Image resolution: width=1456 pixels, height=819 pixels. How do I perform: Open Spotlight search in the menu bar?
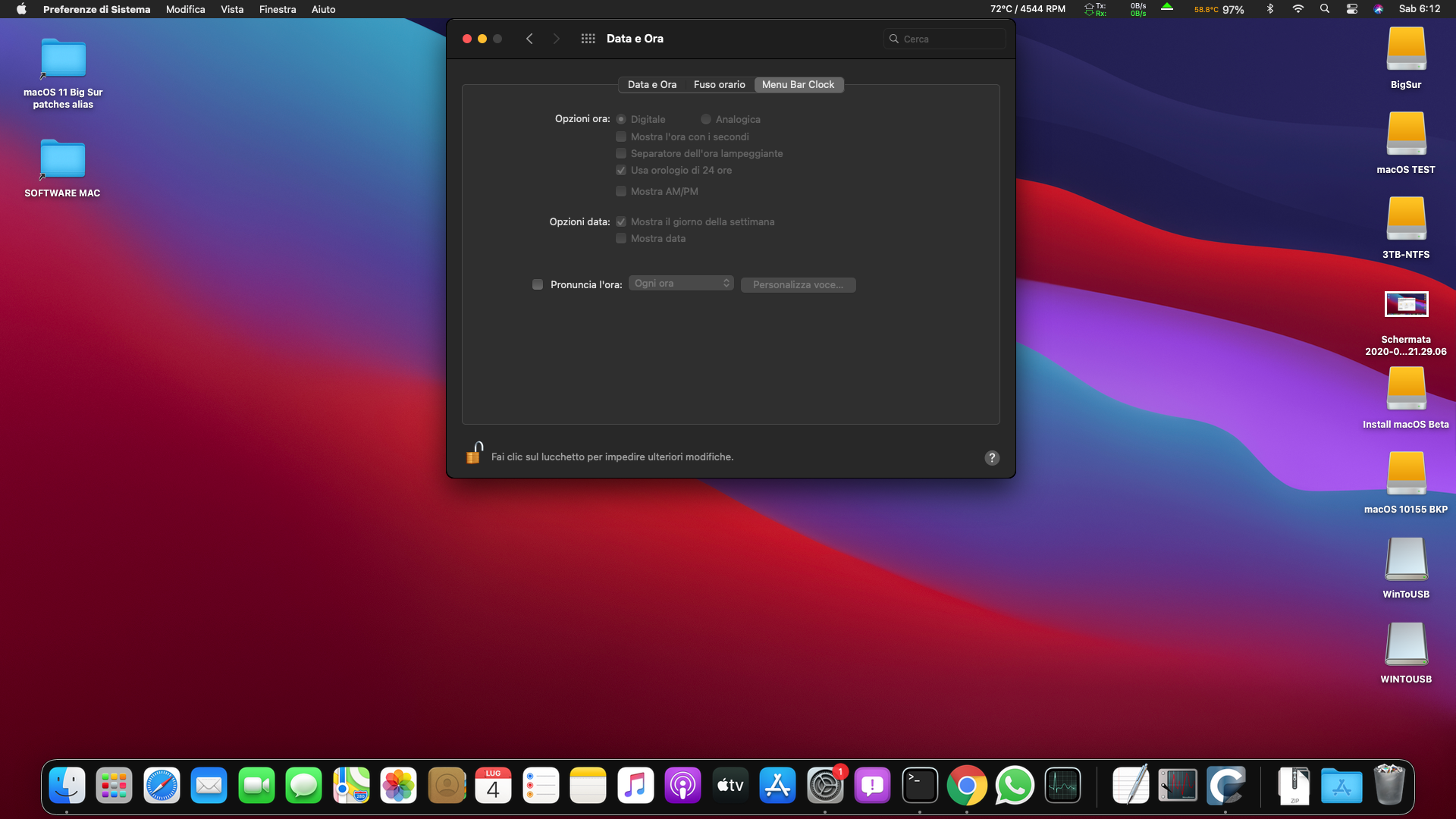click(1325, 9)
